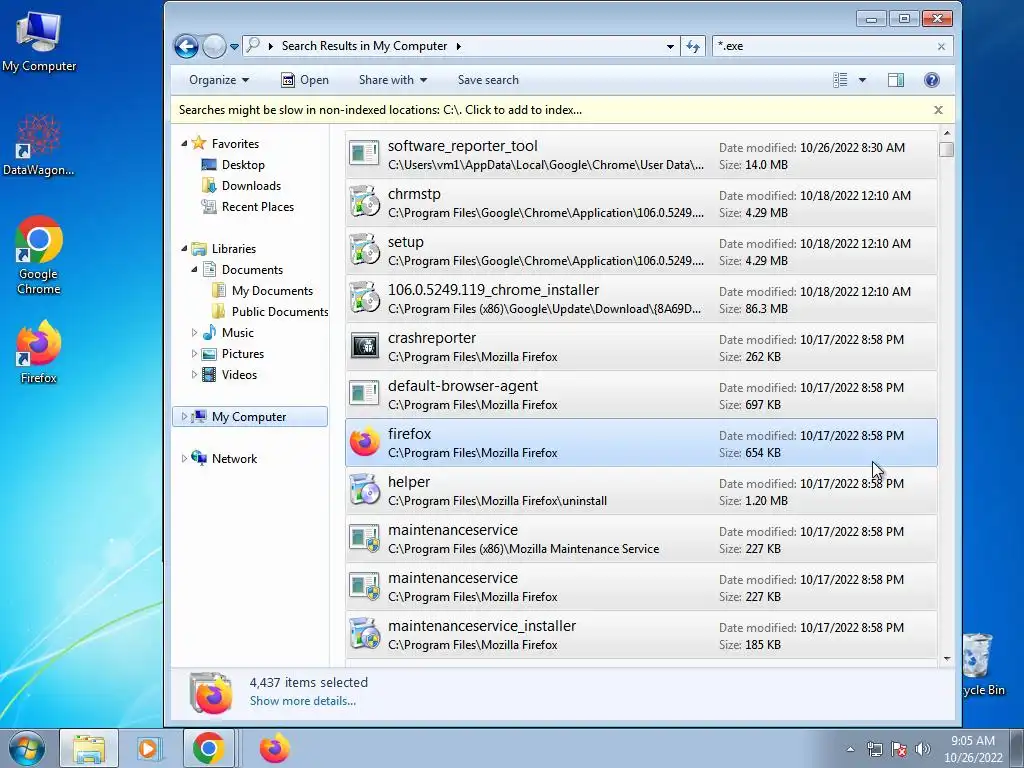Viewport: 1024px width, 768px height.
Task: Open the view options dropdown arrow
Action: [x=862, y=80]
